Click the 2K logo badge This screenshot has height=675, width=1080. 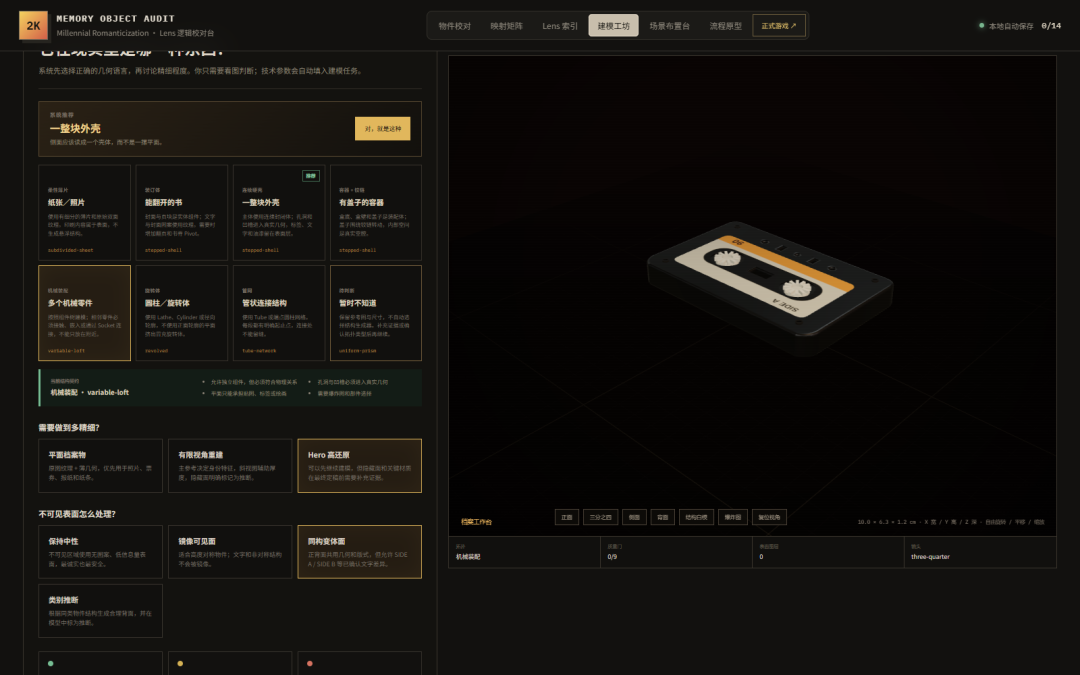pos(34,25)
